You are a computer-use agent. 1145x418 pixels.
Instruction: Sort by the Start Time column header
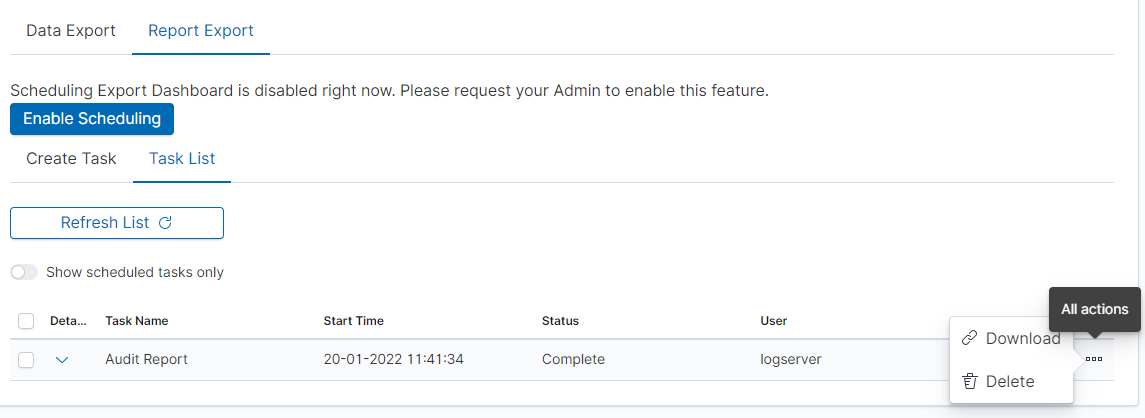354,321
